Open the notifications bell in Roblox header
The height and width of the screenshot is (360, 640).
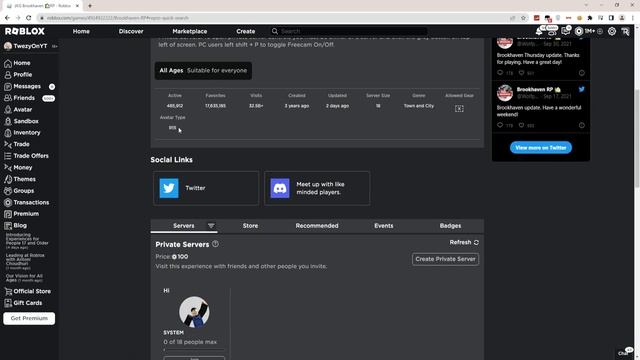539,31
